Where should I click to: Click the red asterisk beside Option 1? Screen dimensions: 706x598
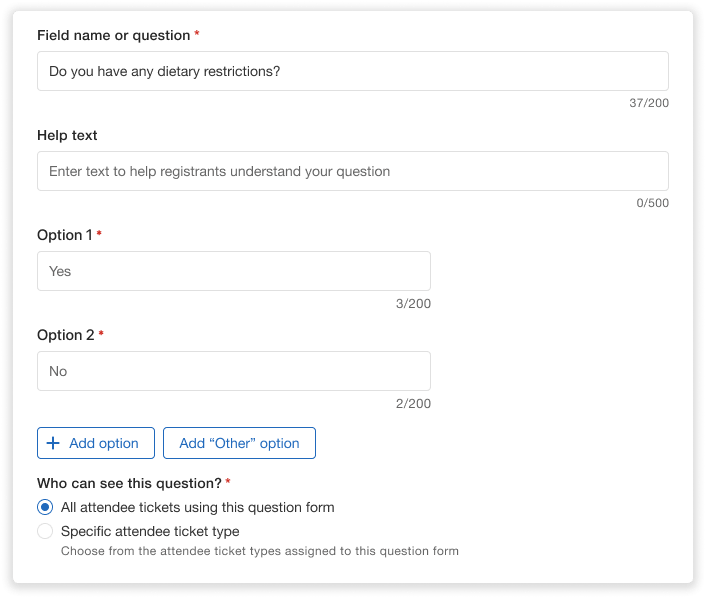point(99,235)
